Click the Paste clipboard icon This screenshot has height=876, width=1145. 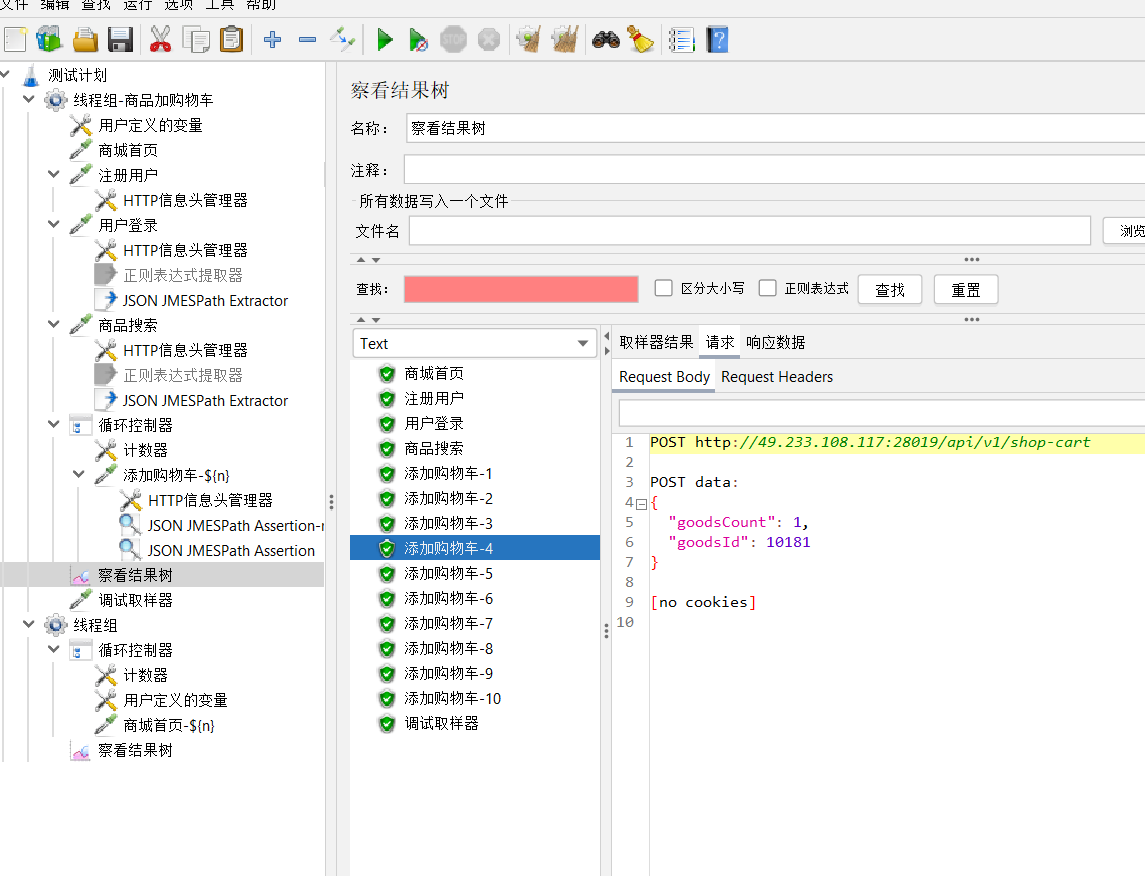pyautogui.click(x=231, y=39)
